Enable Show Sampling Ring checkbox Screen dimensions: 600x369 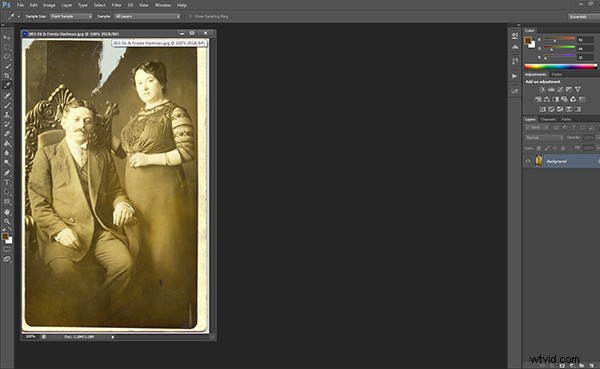point(190,16)
